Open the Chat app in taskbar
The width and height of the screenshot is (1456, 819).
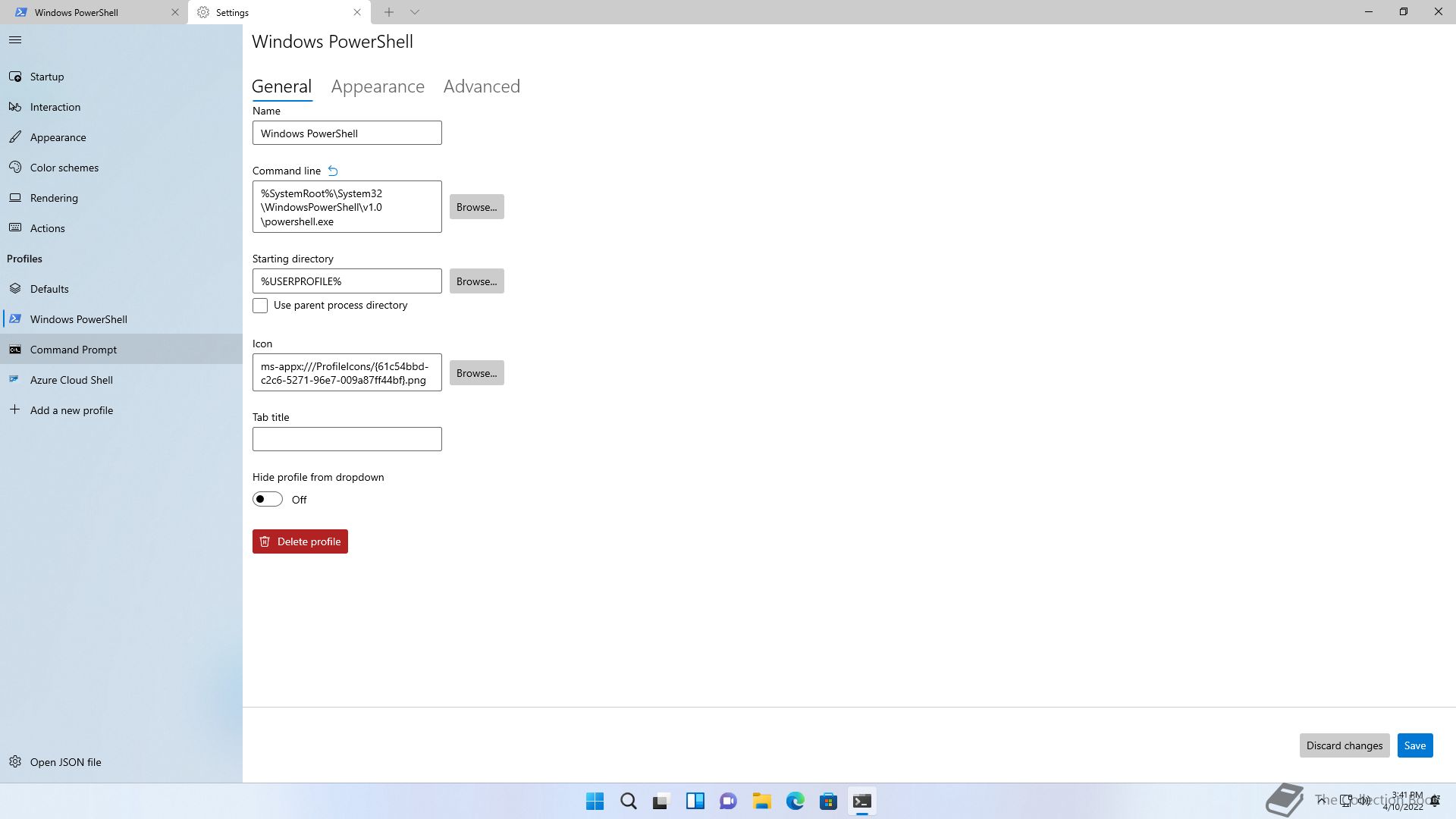click(x=729, y=801)
